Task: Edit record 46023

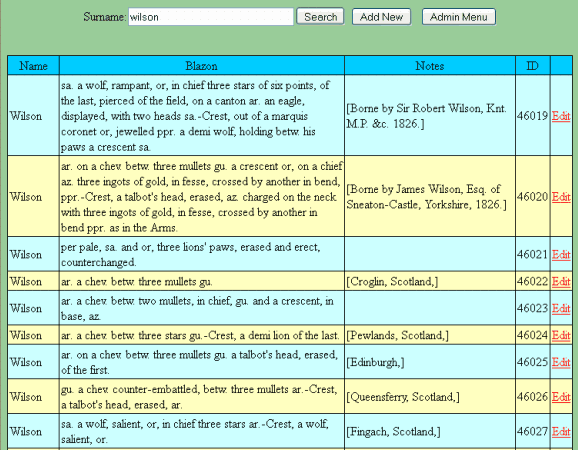Action: tap(561, 308)
